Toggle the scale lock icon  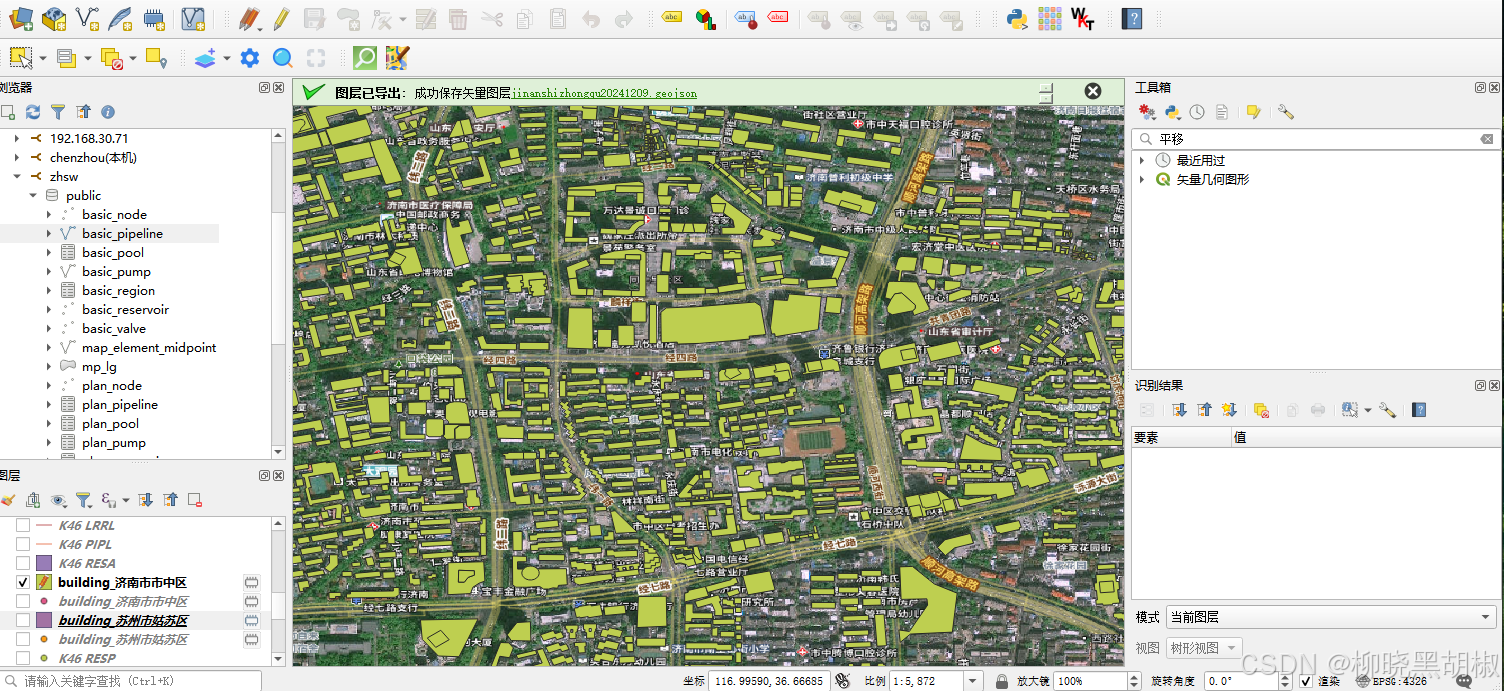click(1001, 681)
